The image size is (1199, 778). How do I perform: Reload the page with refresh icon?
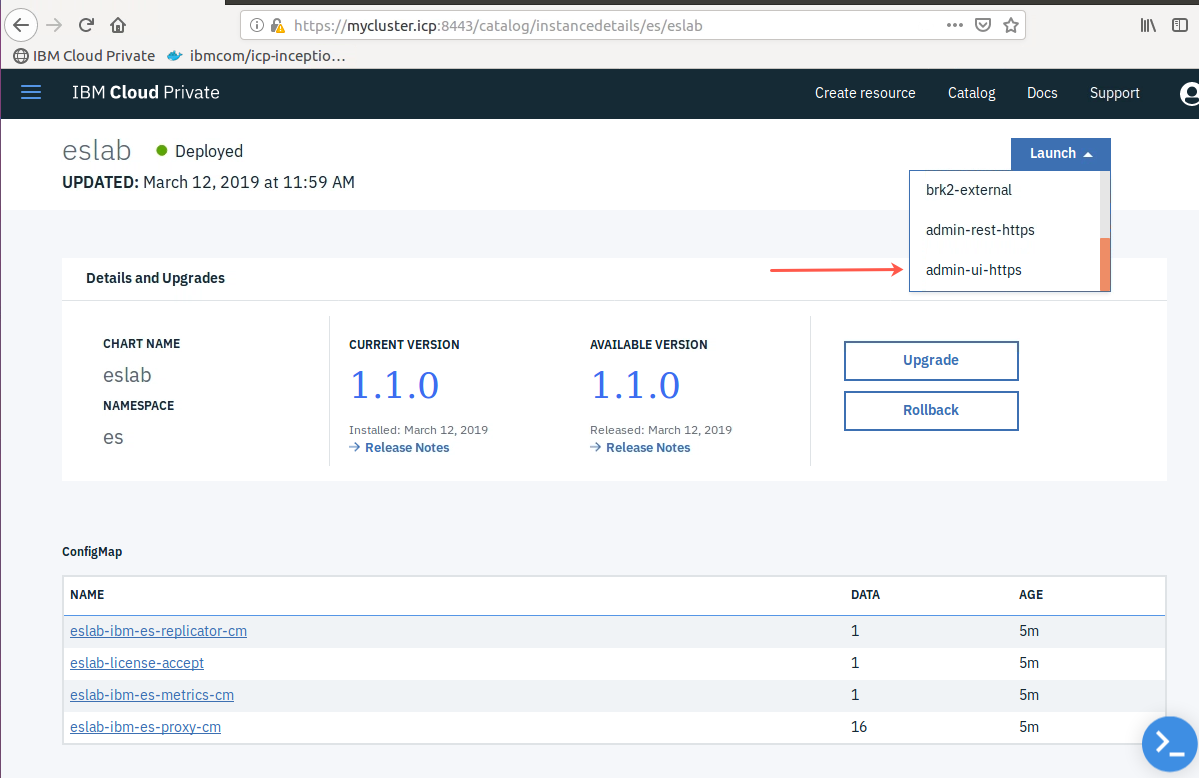point(86,25)
